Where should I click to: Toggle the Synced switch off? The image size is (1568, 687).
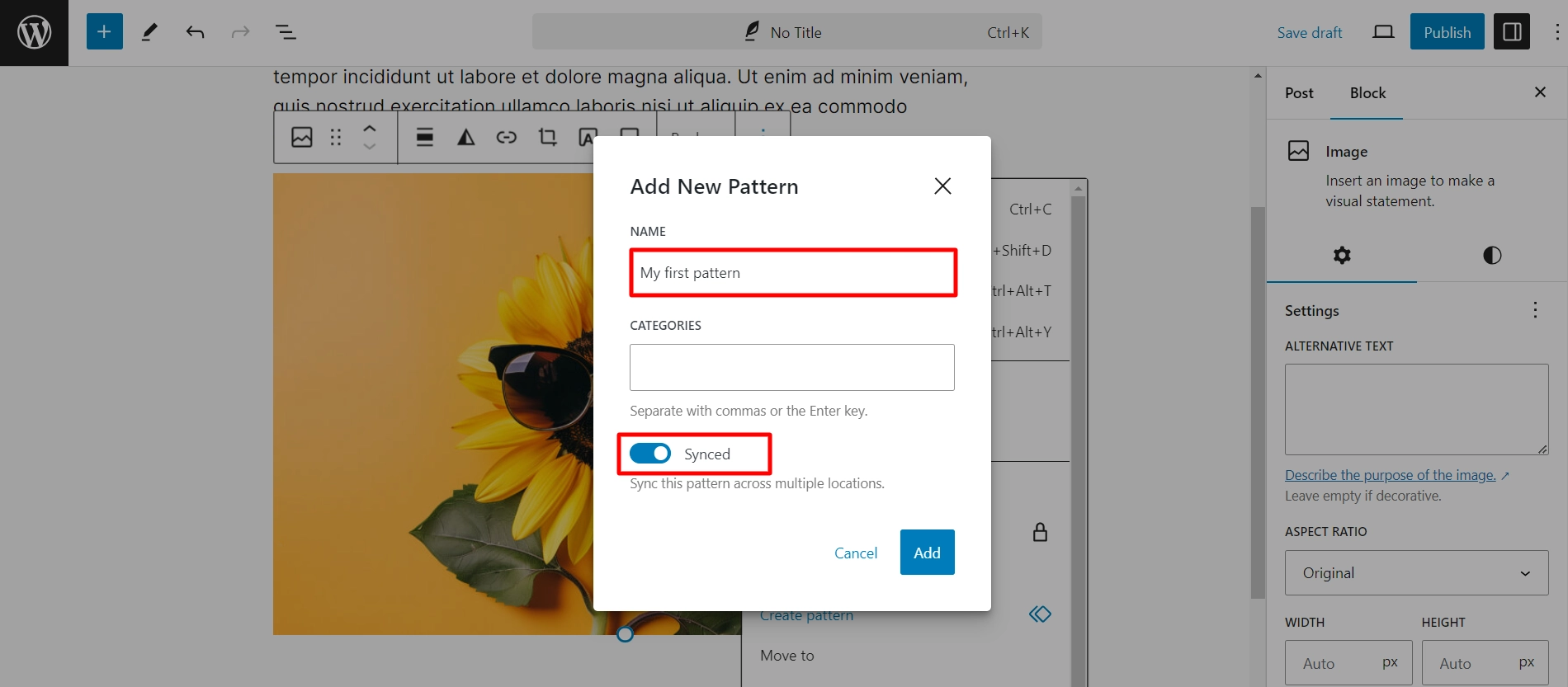pos(650,454)
